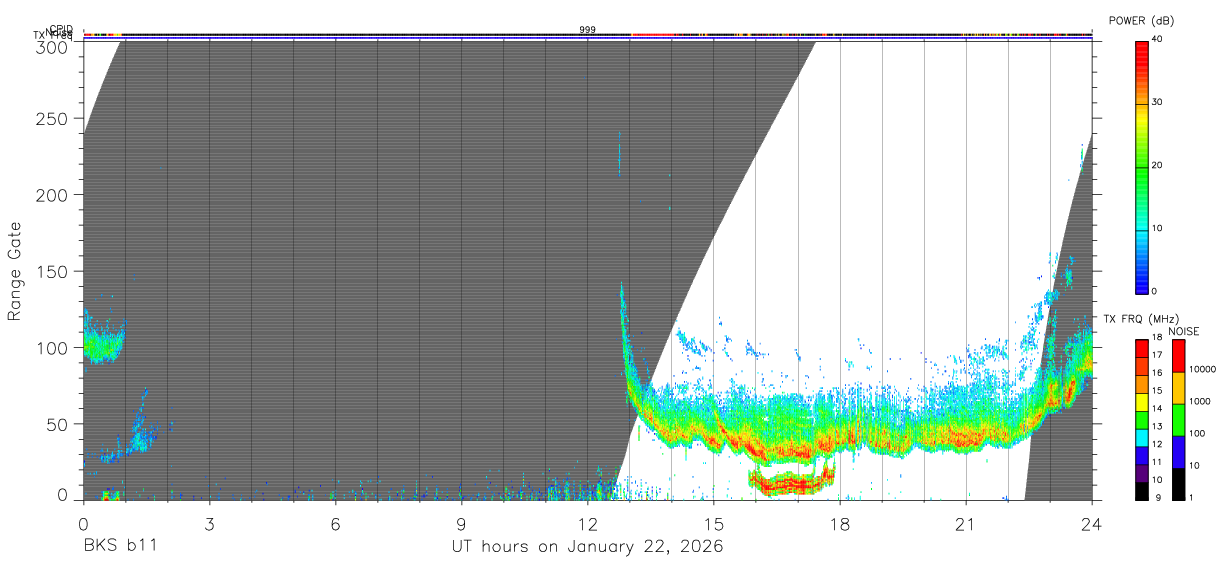Pick the blue NOISE swatch above 10
This screenshot has width=1228, height=567.
tap(1178, 452)
